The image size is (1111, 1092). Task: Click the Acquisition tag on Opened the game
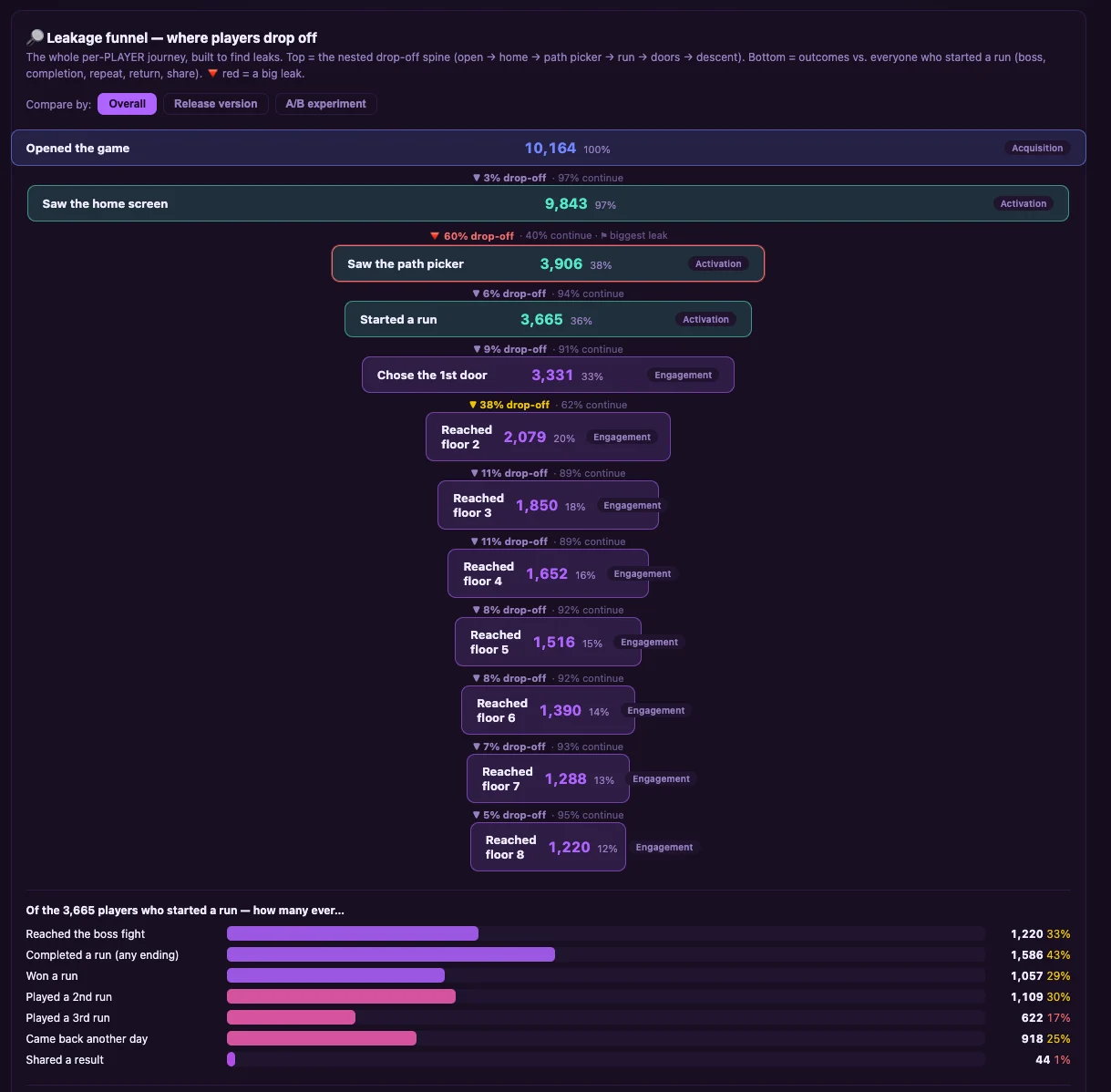tap(1037, 148)
